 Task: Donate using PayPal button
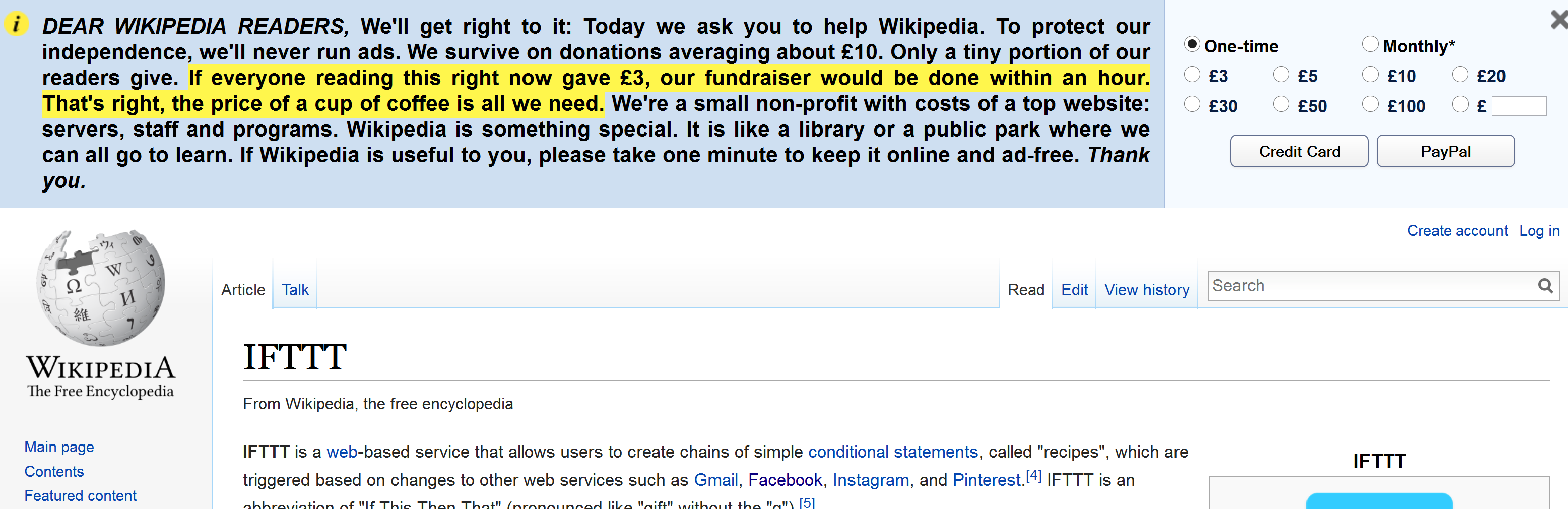pyautogui.click(x=1446, y=151)
